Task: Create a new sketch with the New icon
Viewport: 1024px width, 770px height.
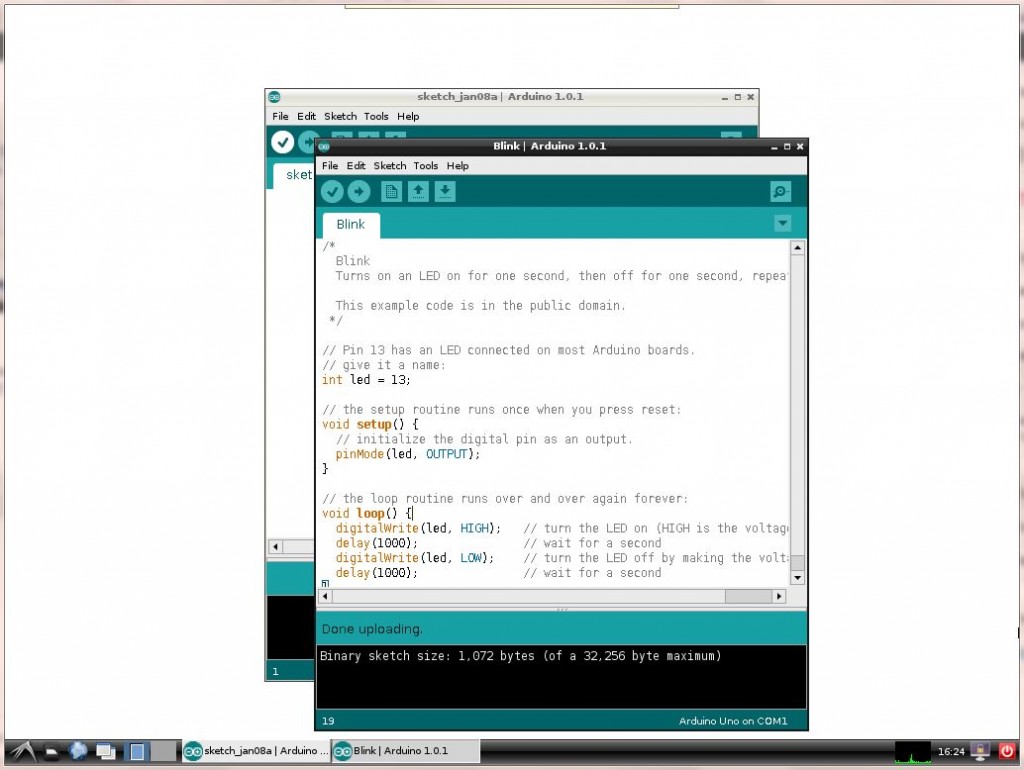Action: (391, 191)
